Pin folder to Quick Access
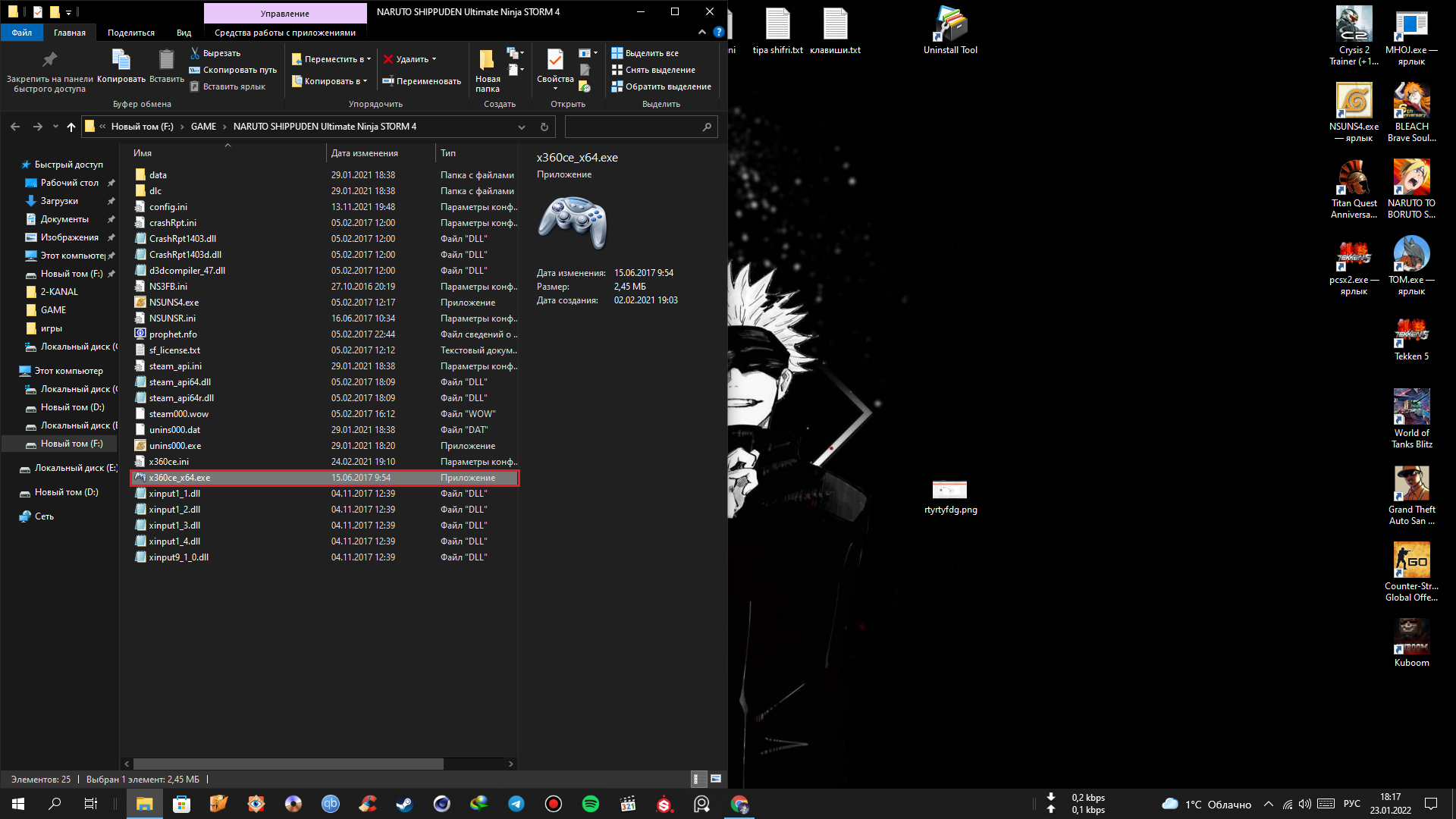1456x819 pixels. pos(49,71)
